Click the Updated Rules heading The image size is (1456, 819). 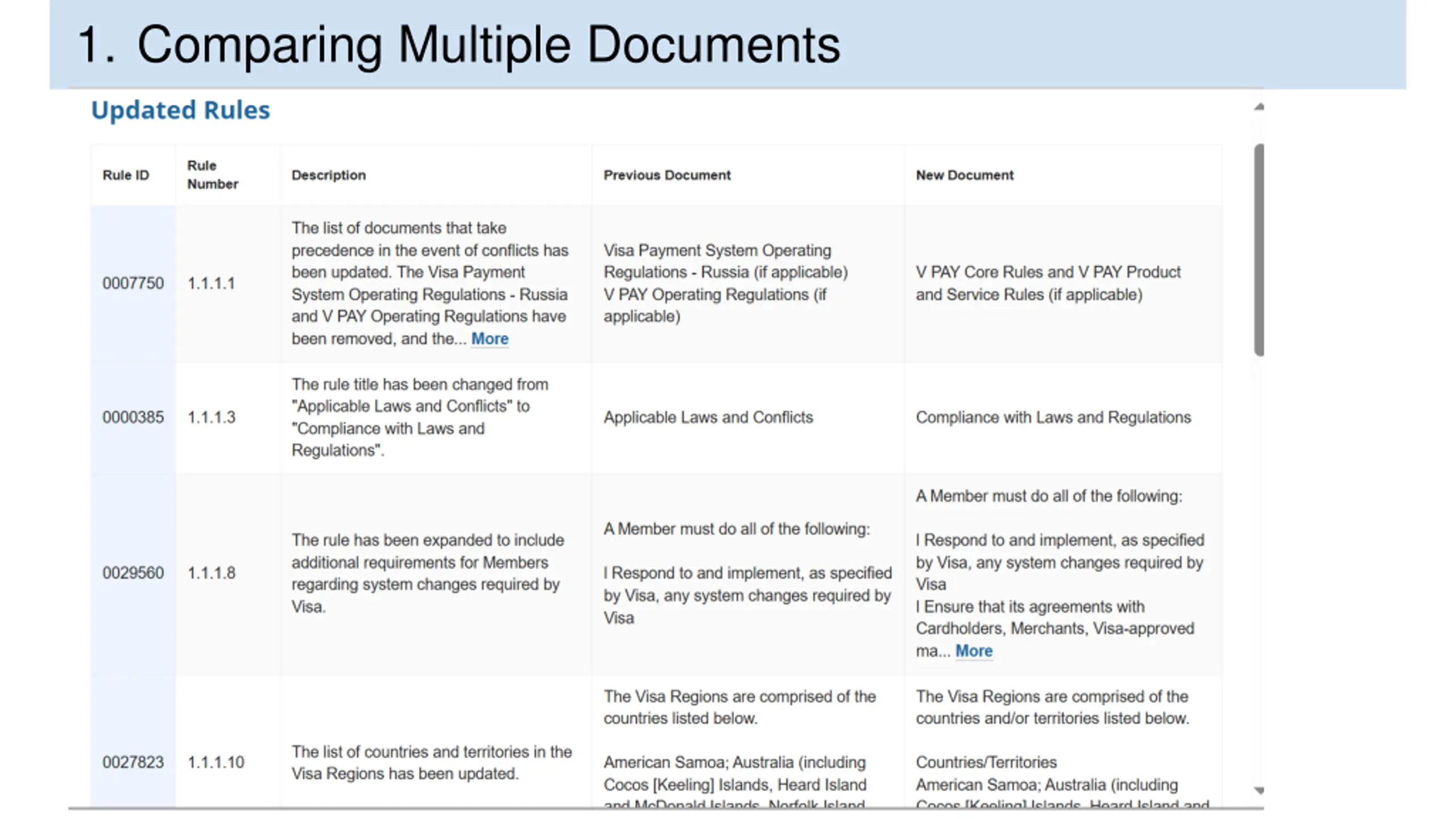[180, 110]
